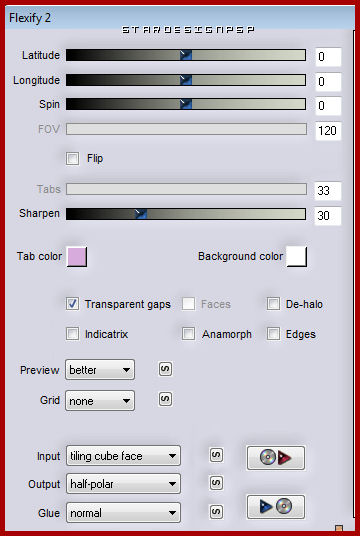Tick the Indicatrix checkbox
This screenshot has width=360, height=536.
click(72, 334)
